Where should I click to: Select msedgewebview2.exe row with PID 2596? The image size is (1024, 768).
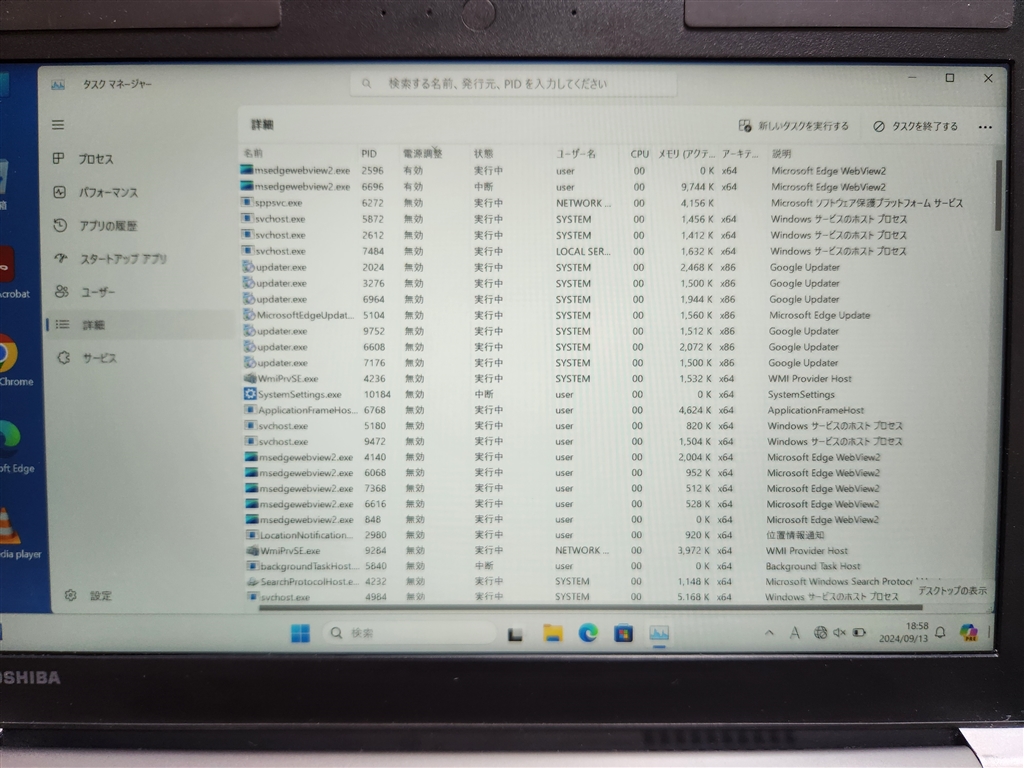(x=616, y=170)
